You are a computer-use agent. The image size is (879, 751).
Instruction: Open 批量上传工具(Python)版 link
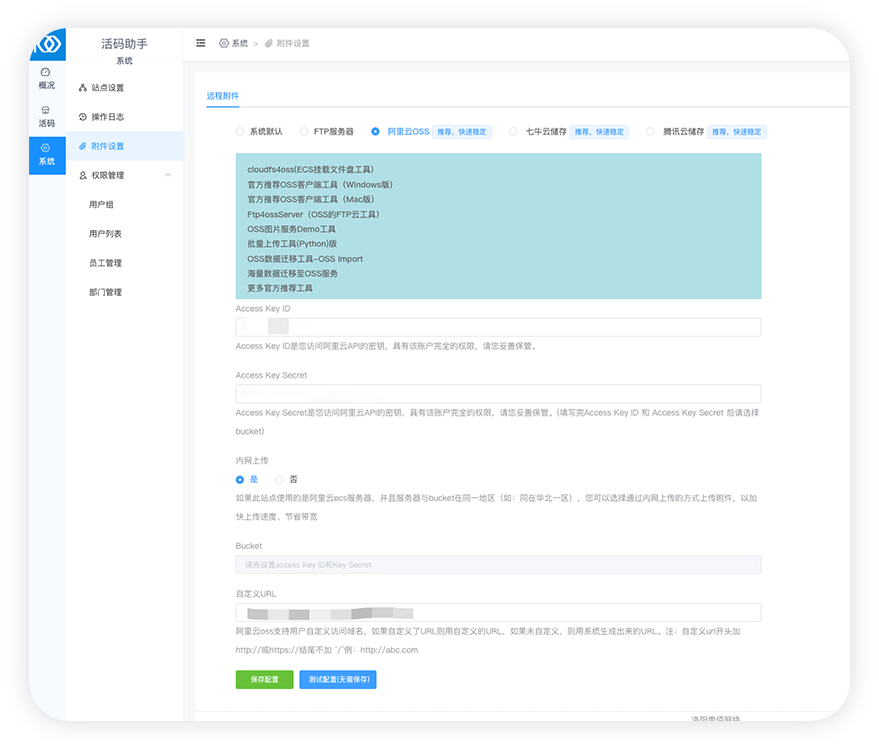292,243
